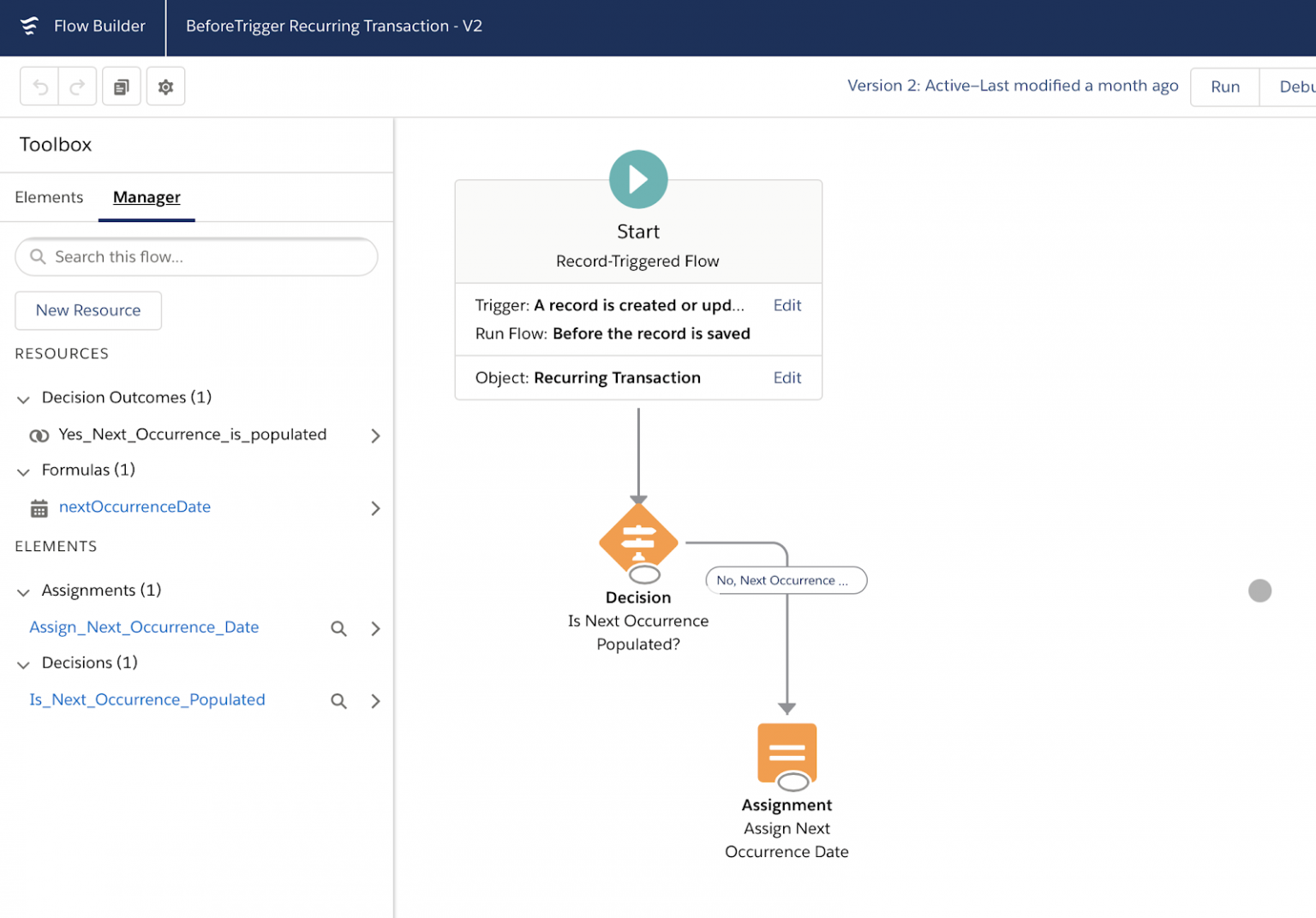The height and width of the screenshot is (918, 1316).
Task: Click the Search this flow field
Action: click(196, 257)
